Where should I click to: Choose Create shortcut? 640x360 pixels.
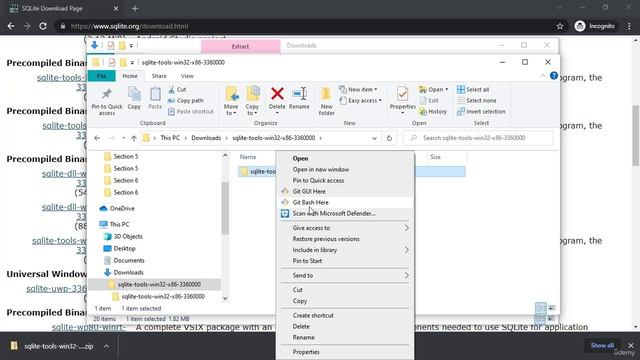point(346,316)
